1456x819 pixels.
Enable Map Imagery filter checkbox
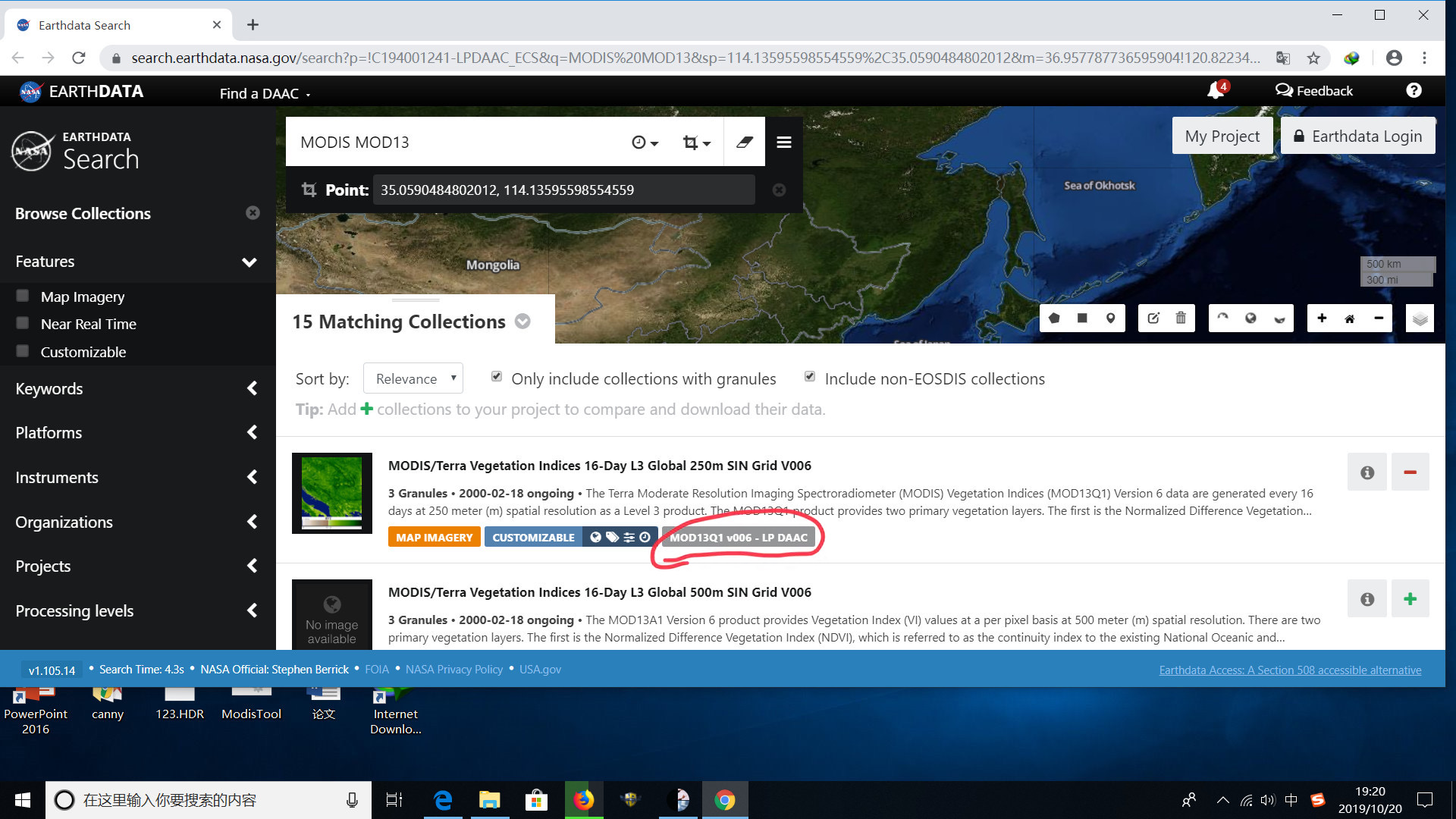pyautogui.click(x=23, y=295)
